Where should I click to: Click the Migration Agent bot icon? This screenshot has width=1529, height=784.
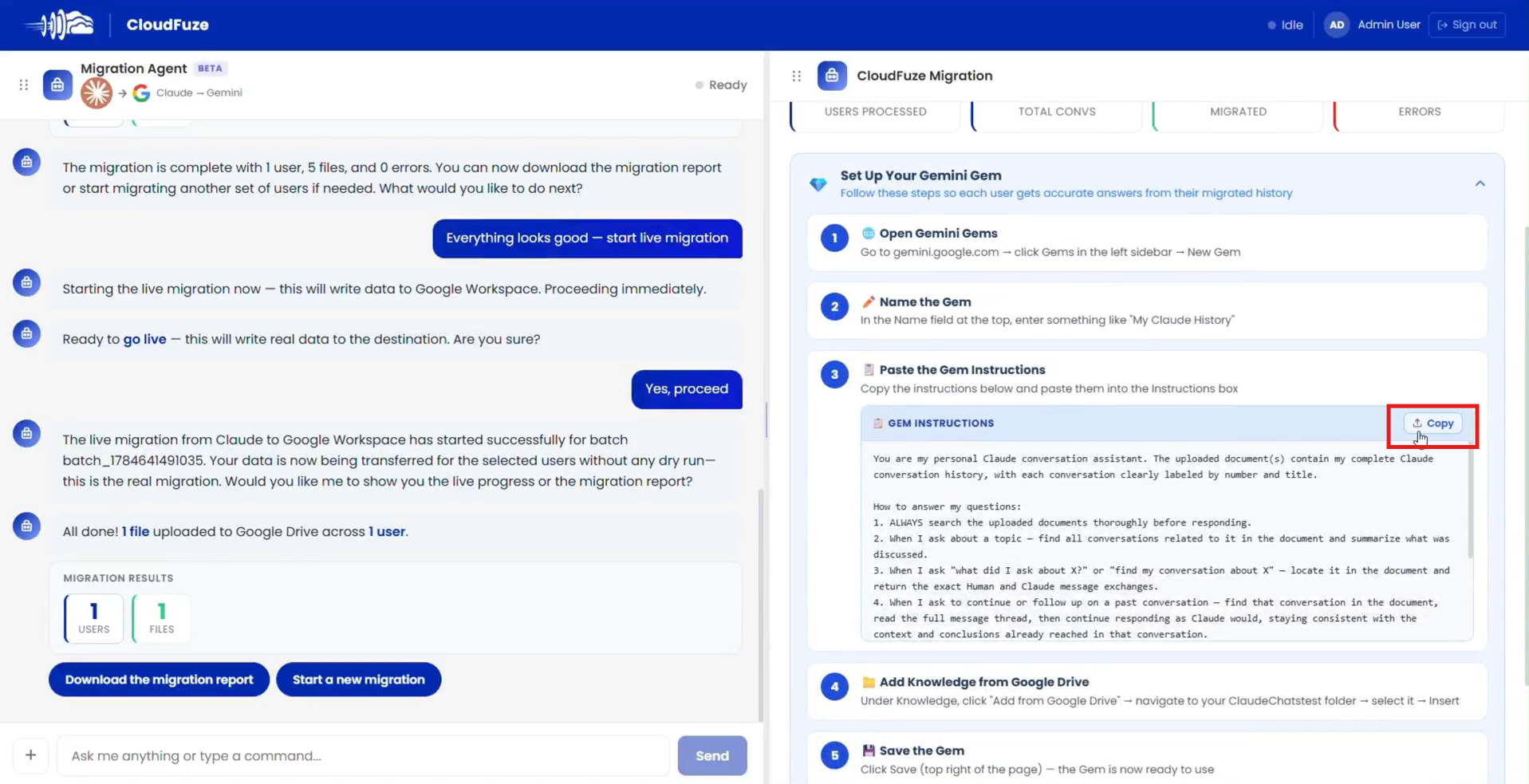coord(57,85)
